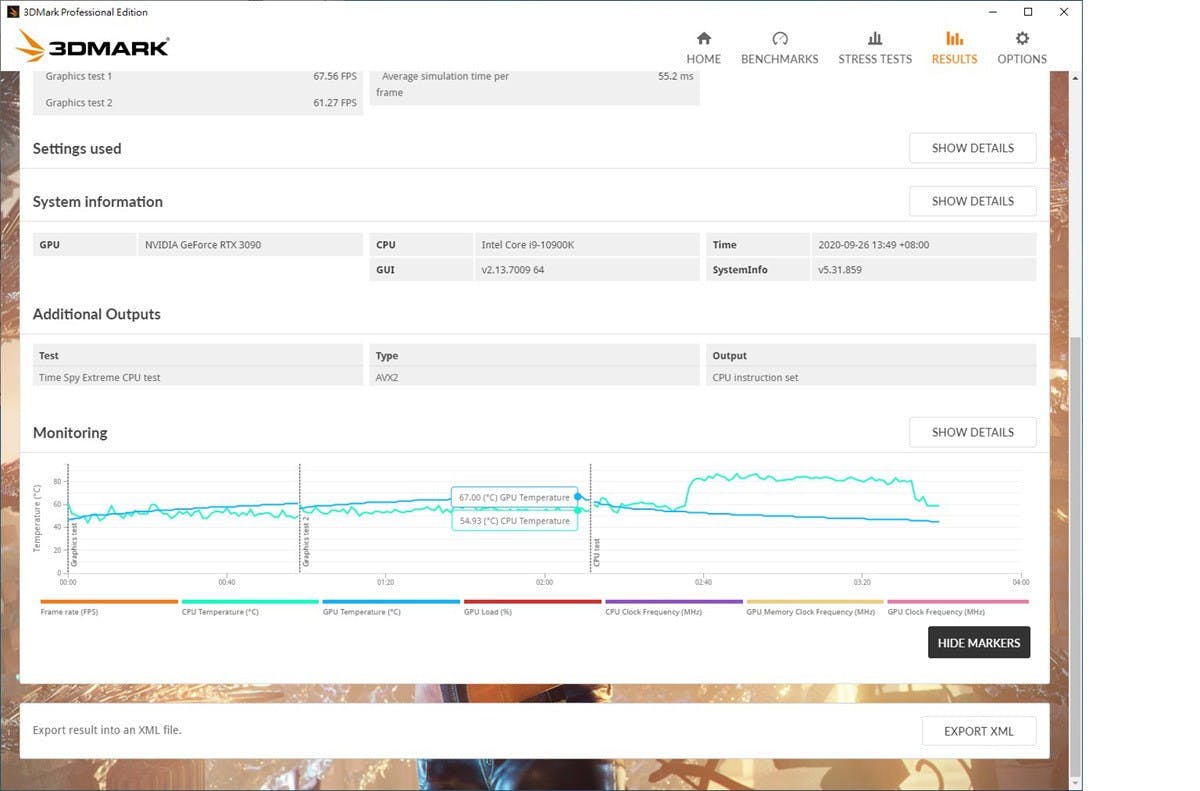This screenshot has width=1200, height=791.
Task: Click the Hide Markers button
Action: click(979, 643)
